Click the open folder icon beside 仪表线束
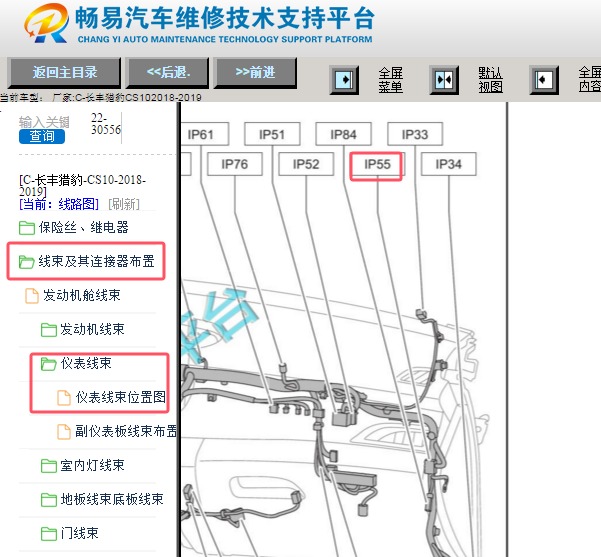Image resolution: width=601 pixels, height=557 pixels. coord(49,364)
